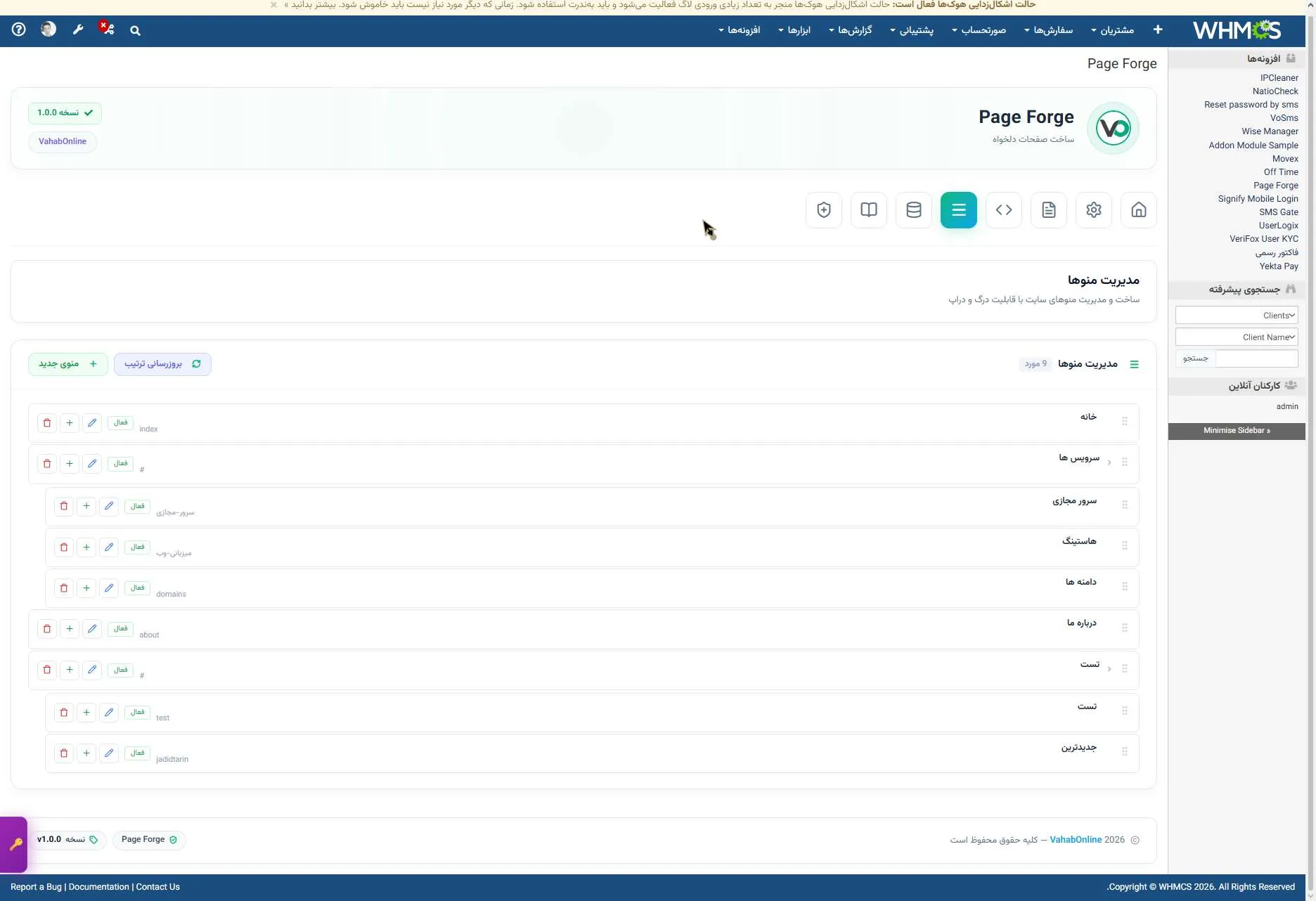Open the WHMCS search magnifier icon
The width and height of the screenshot is (1316, 901).
[x=135, y=30]
